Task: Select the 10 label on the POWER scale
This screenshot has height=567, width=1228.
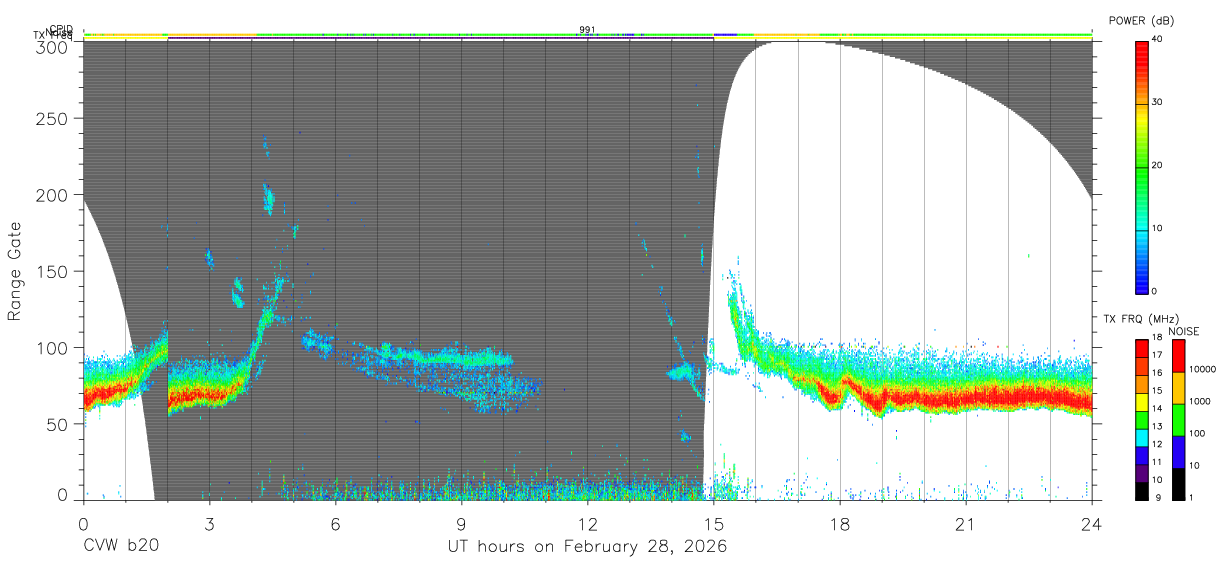Action: [1158, 229]
